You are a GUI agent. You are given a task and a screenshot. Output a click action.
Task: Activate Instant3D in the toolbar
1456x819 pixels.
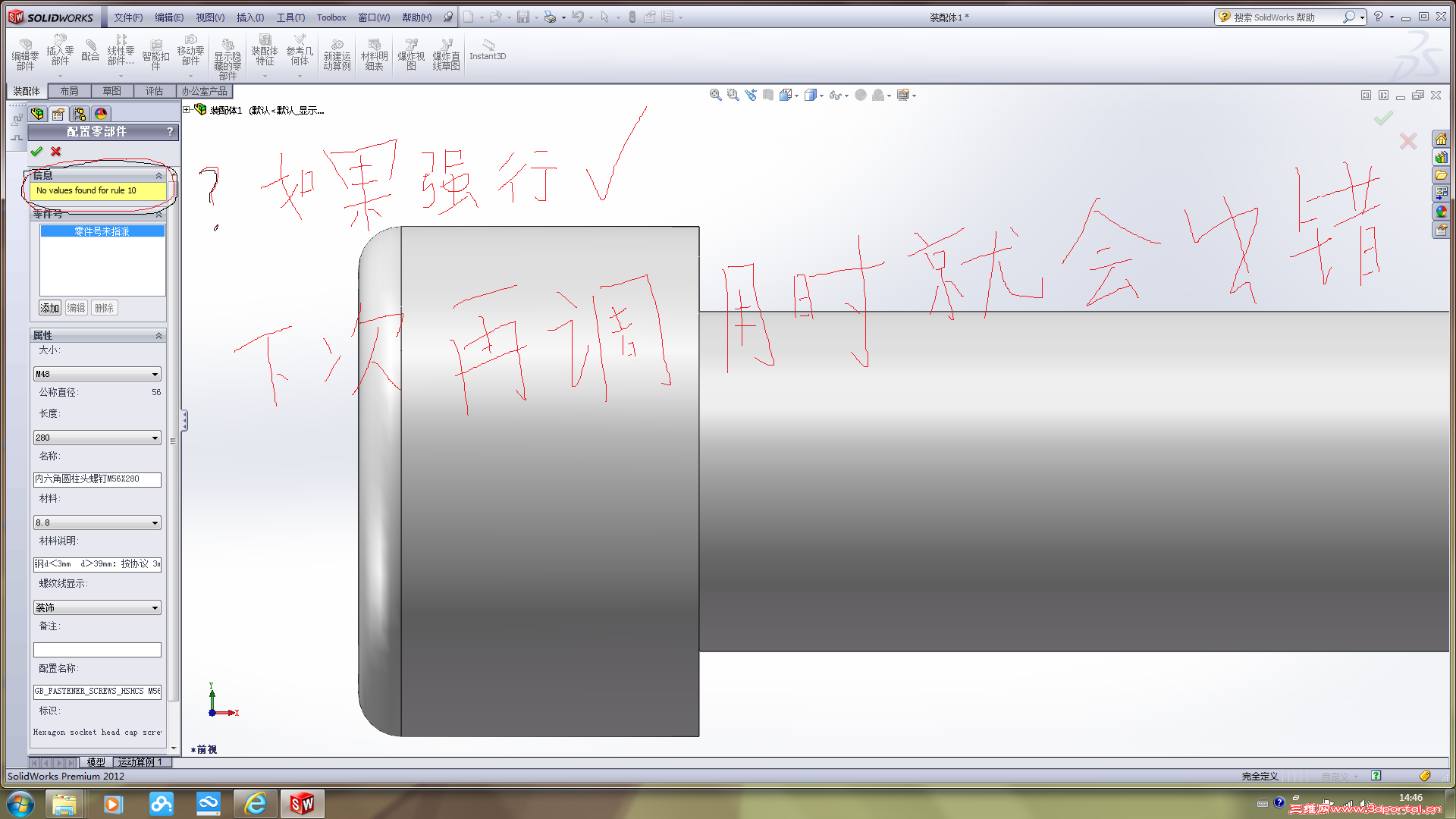pos(488,55)
